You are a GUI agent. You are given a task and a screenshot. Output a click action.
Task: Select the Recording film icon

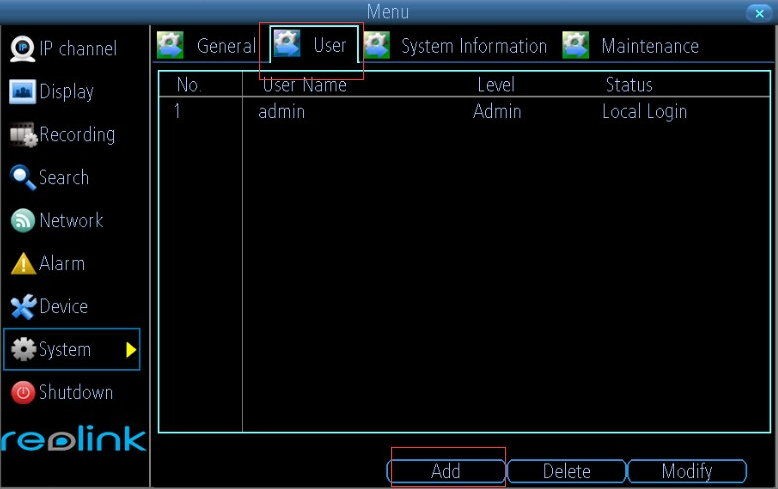[22, 134]
